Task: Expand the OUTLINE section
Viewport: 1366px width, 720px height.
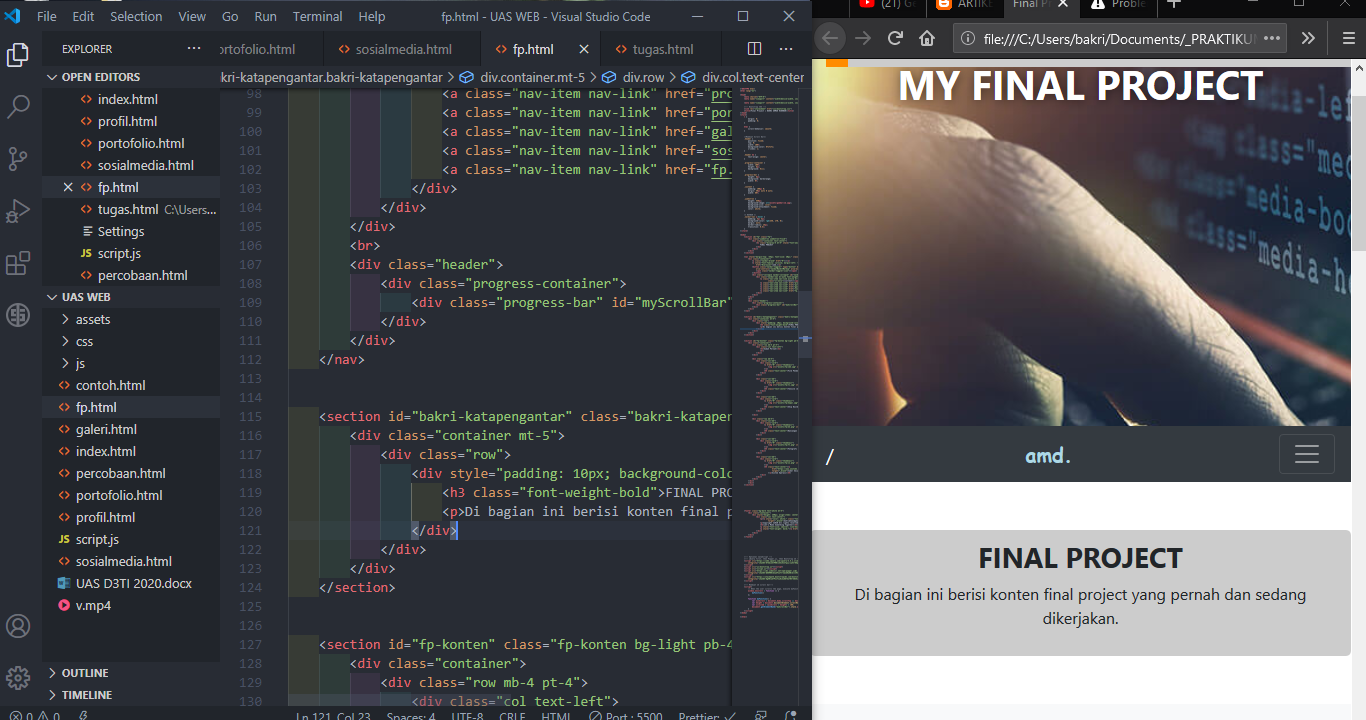Action: pyautogui.click(x=85, y=673)
